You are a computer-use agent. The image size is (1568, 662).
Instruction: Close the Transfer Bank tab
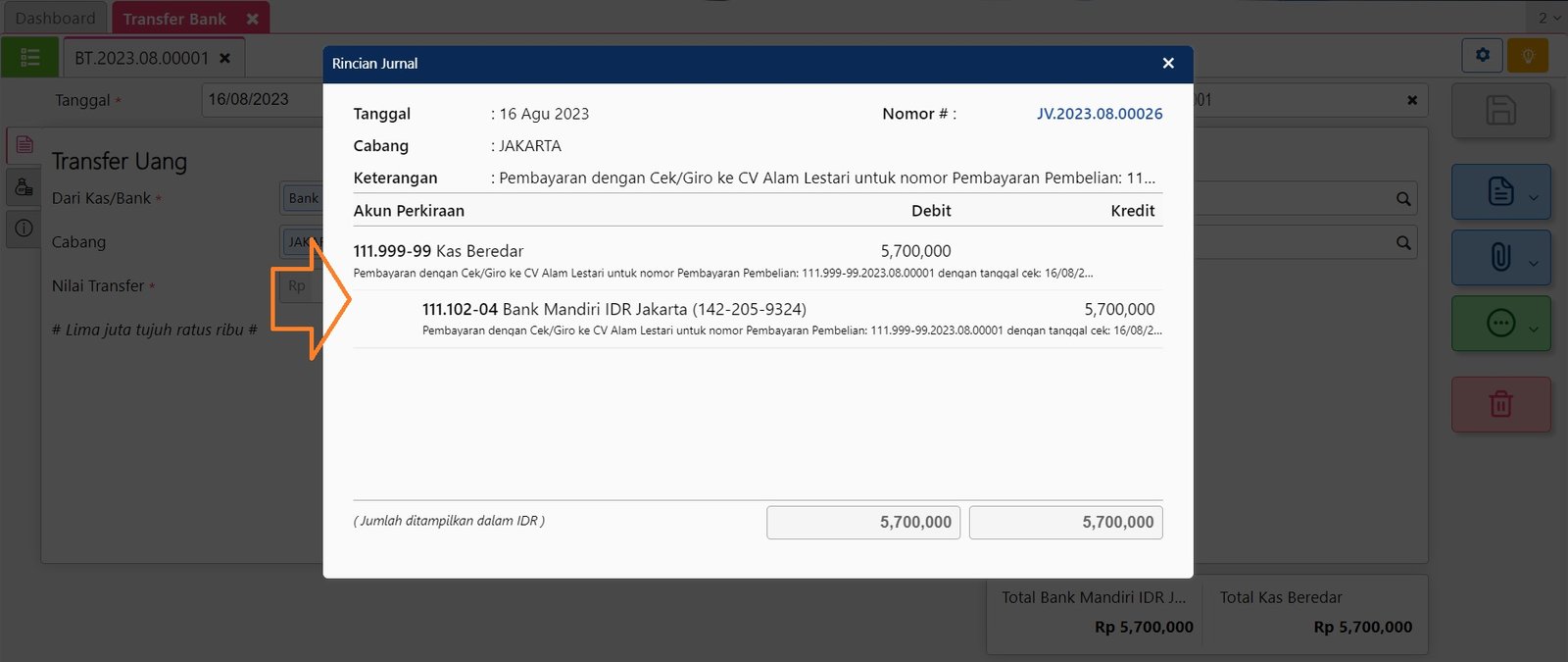point(252,19)
